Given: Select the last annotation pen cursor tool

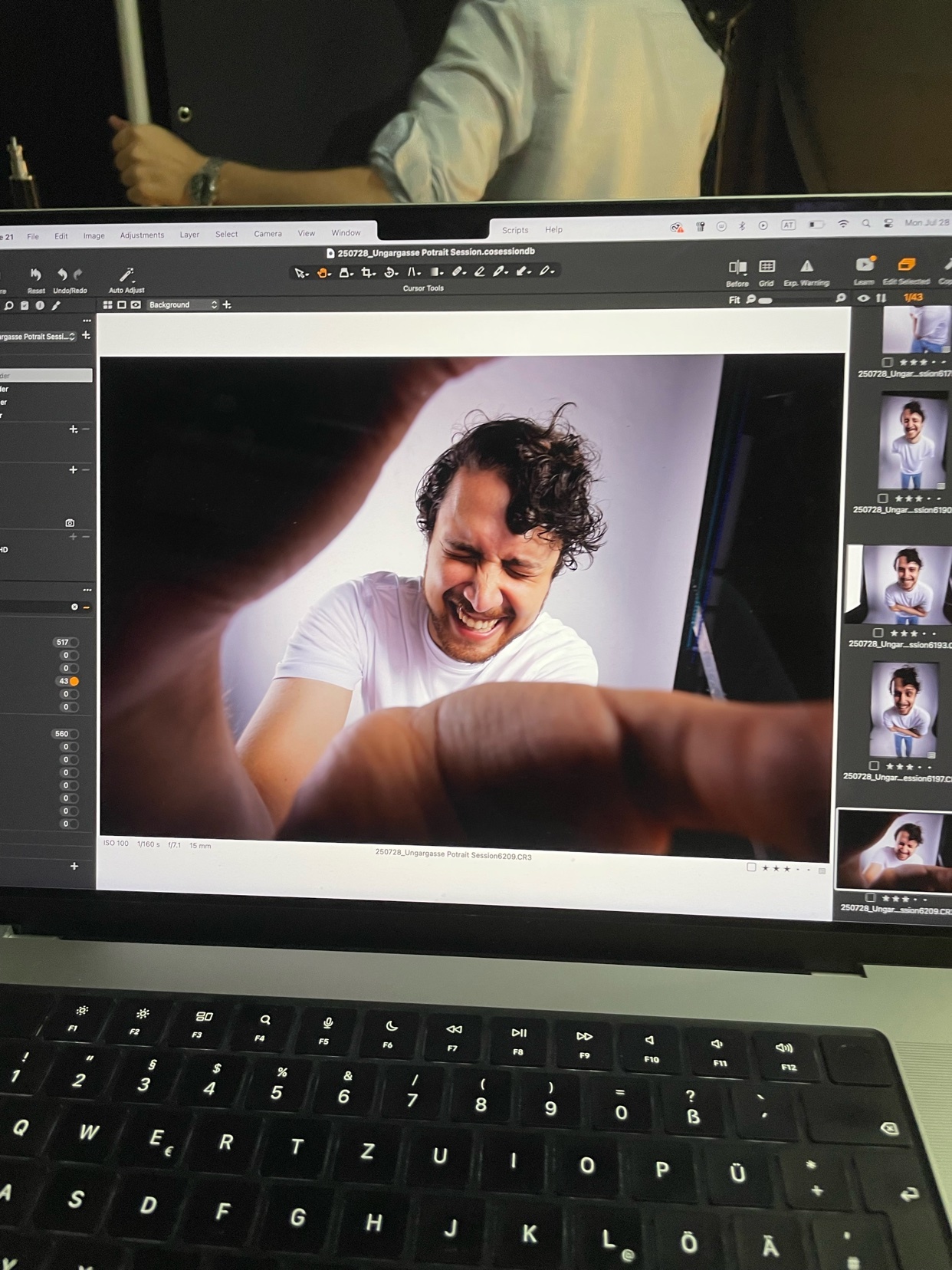Looking at the screenshot, I should pyautogui.click(x=546, y=271).
